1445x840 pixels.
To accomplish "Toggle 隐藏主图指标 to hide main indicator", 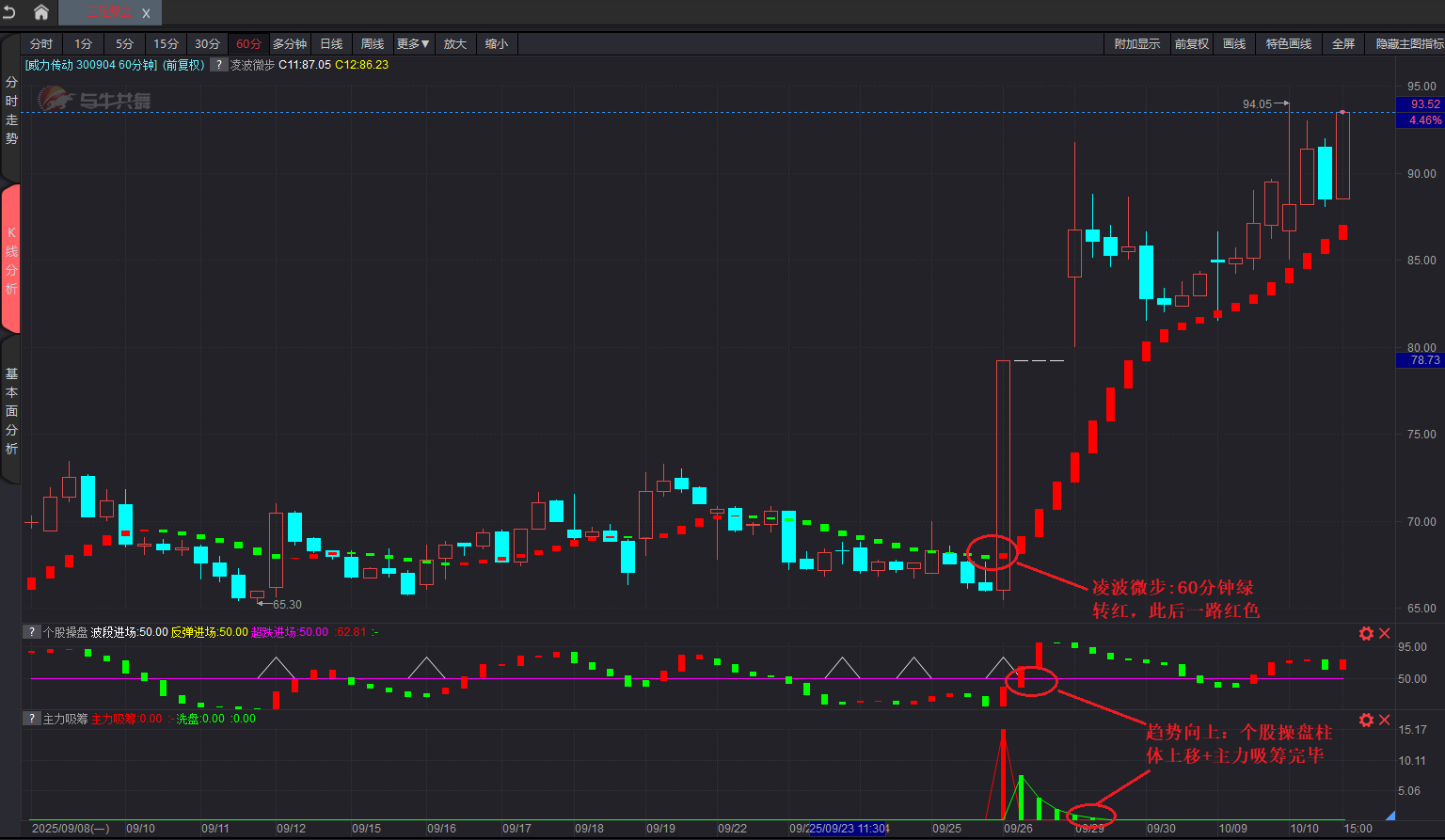I will pyautogui.click(x=1408, y=44).
